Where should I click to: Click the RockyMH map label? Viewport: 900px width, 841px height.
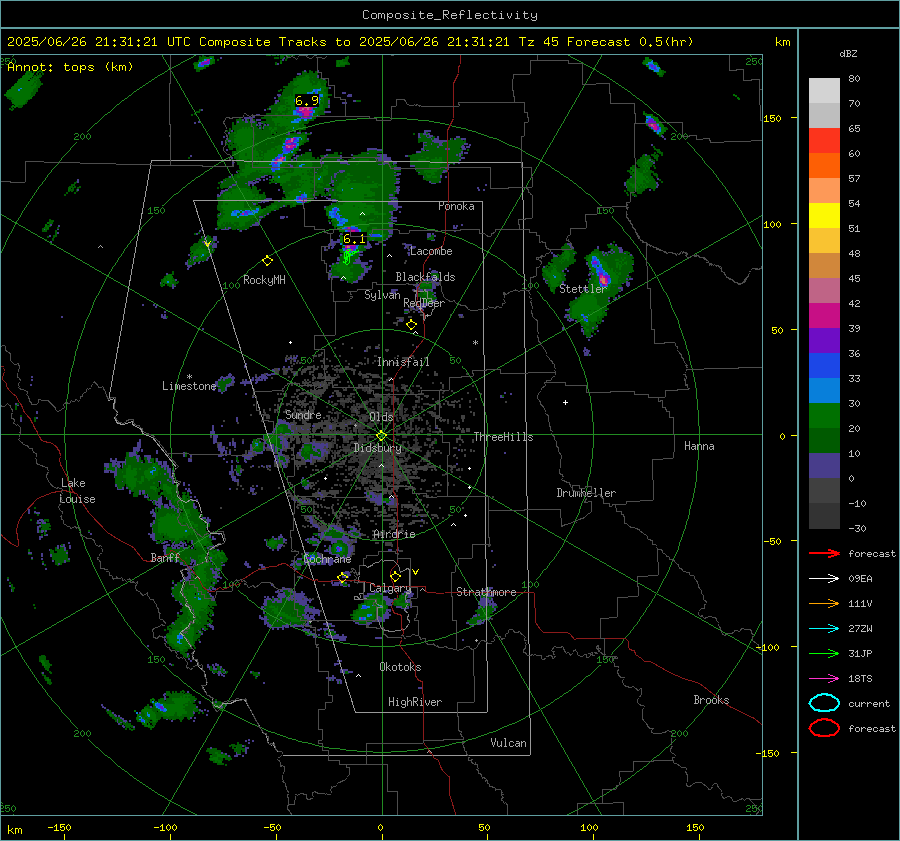coord(264,280)
